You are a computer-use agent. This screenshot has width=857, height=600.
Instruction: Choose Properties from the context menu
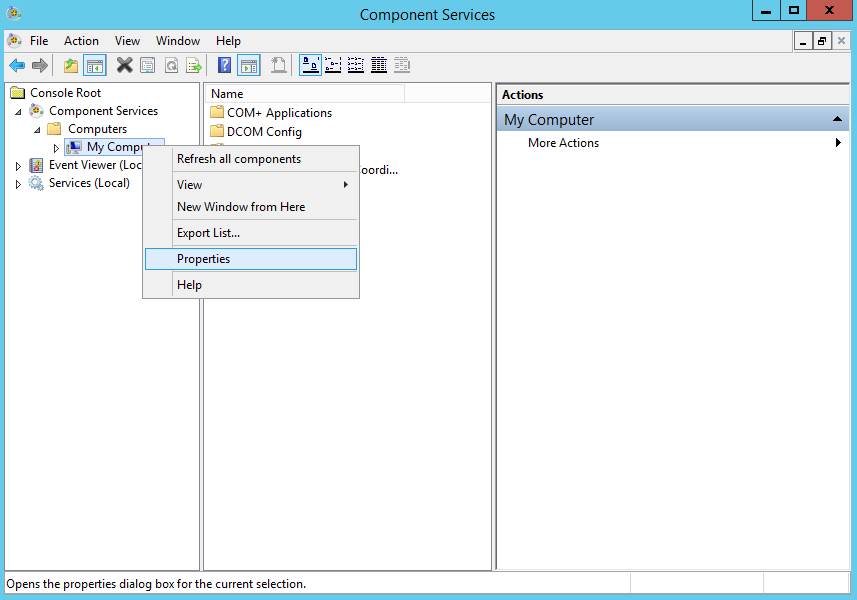coord(251,259)
